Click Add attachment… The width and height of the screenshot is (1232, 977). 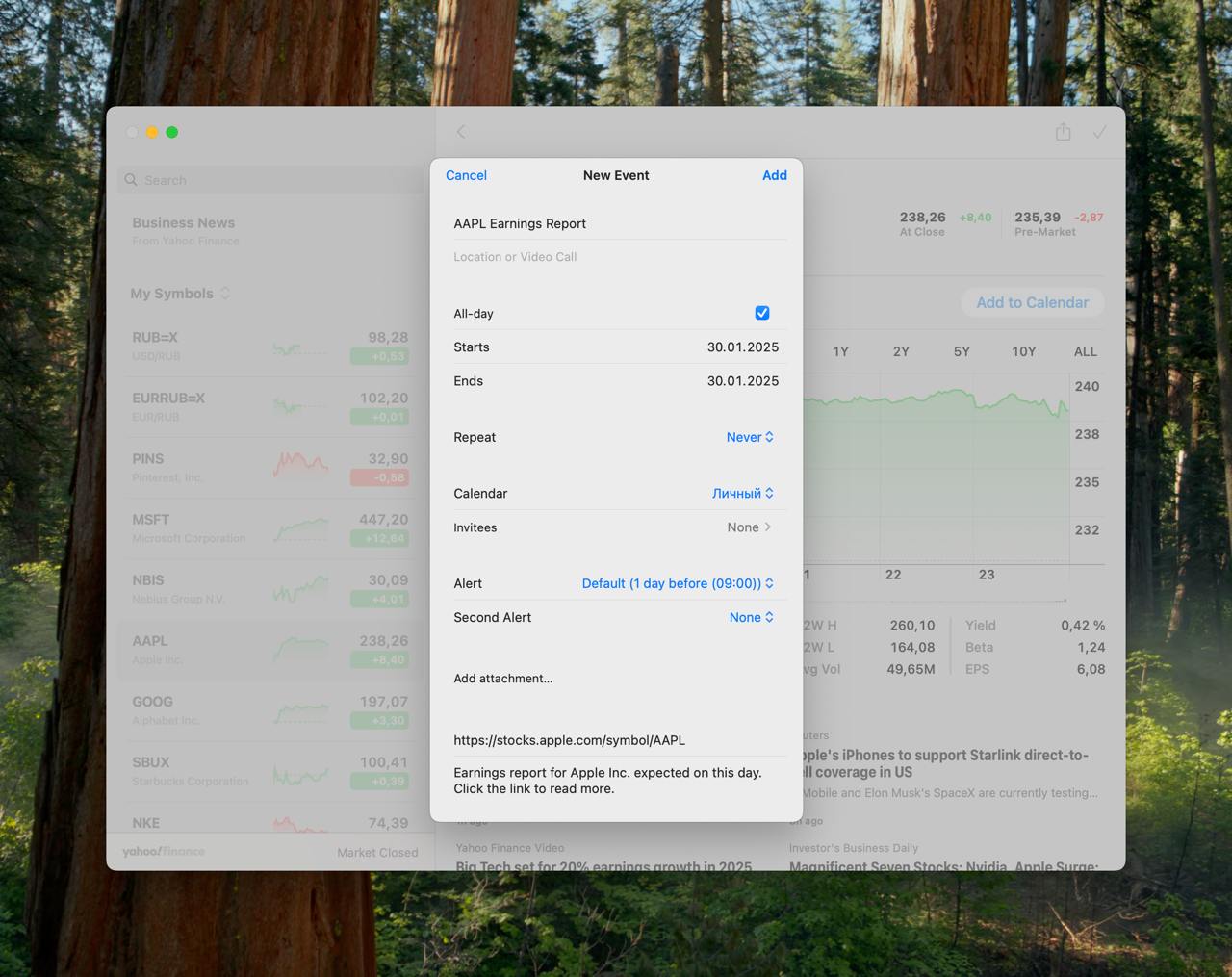point(503,679)
